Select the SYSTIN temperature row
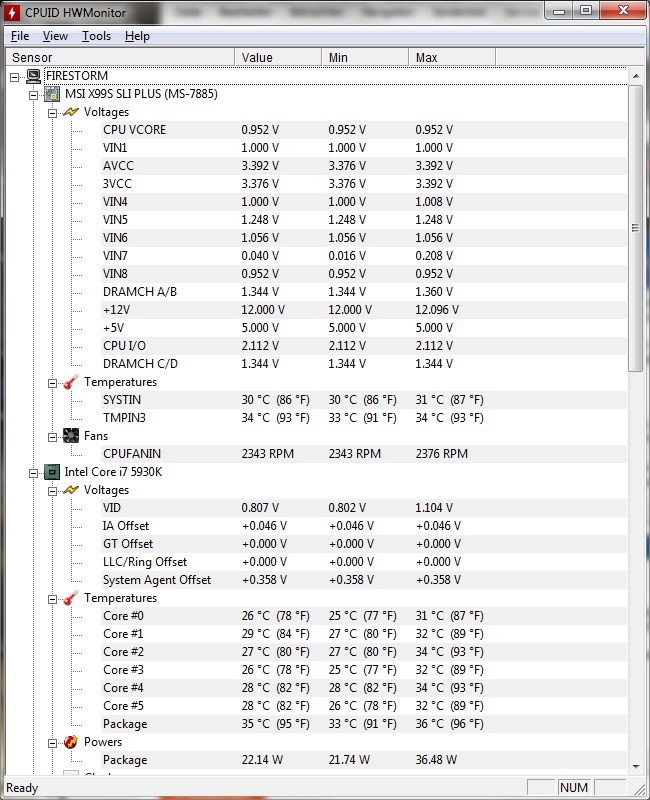The width and height of the screenshot is (650, 800). pos(364,399)
